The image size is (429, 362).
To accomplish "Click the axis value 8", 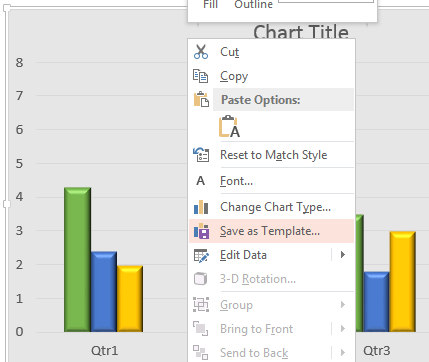I will 19,62.
